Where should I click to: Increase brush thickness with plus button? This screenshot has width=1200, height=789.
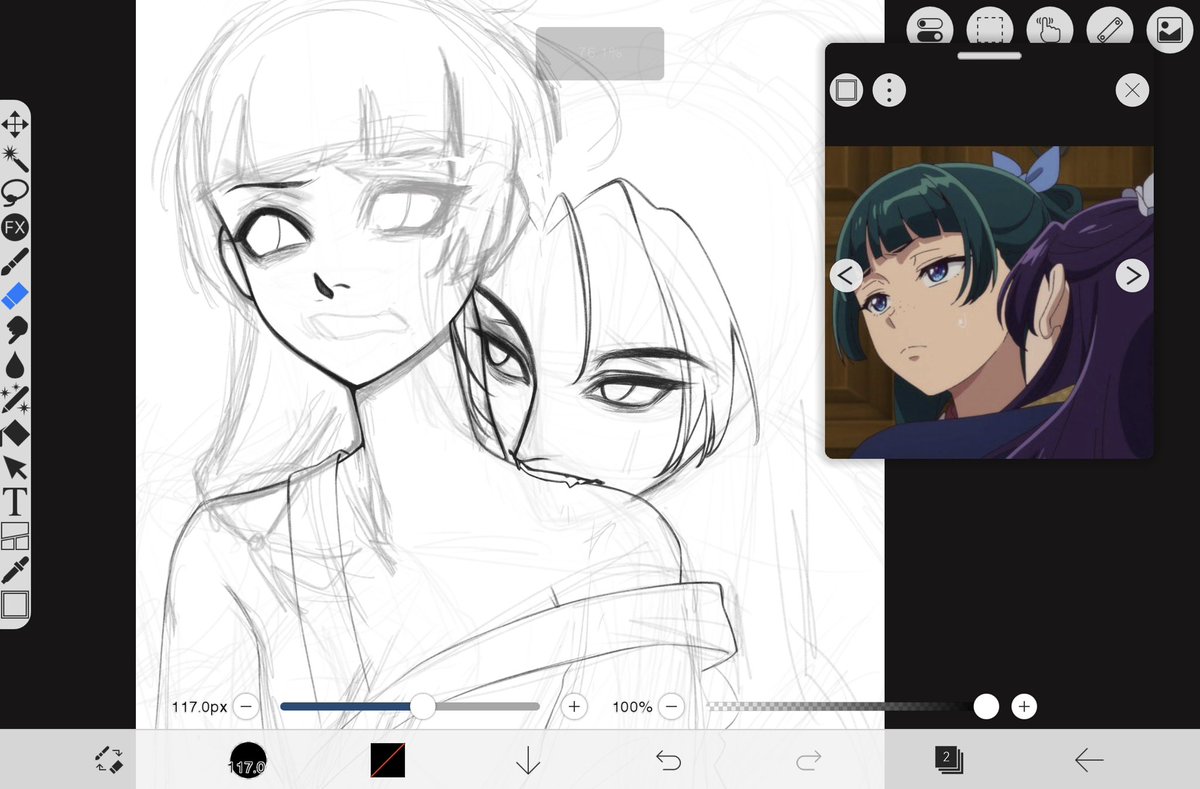click(x=574, y=707)
